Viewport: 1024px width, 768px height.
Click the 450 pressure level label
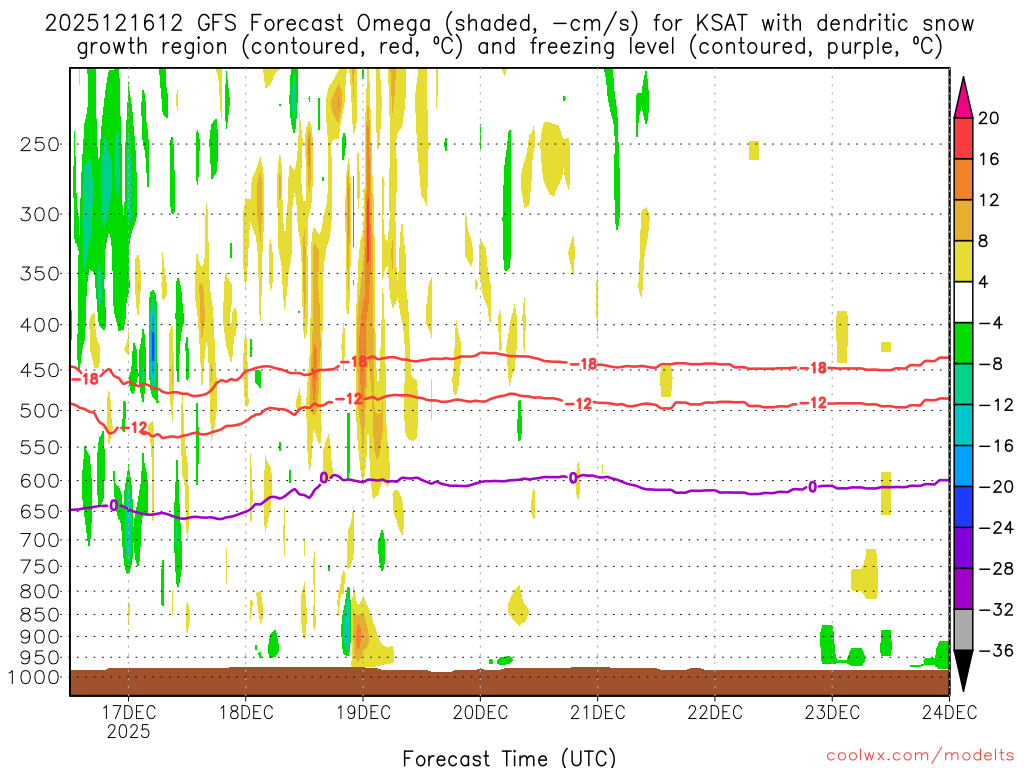click(40, 370)
